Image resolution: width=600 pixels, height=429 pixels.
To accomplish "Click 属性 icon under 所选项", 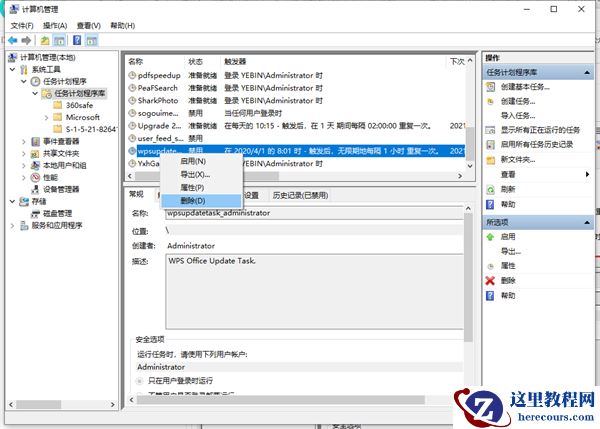I will click(x=491, y=266).
